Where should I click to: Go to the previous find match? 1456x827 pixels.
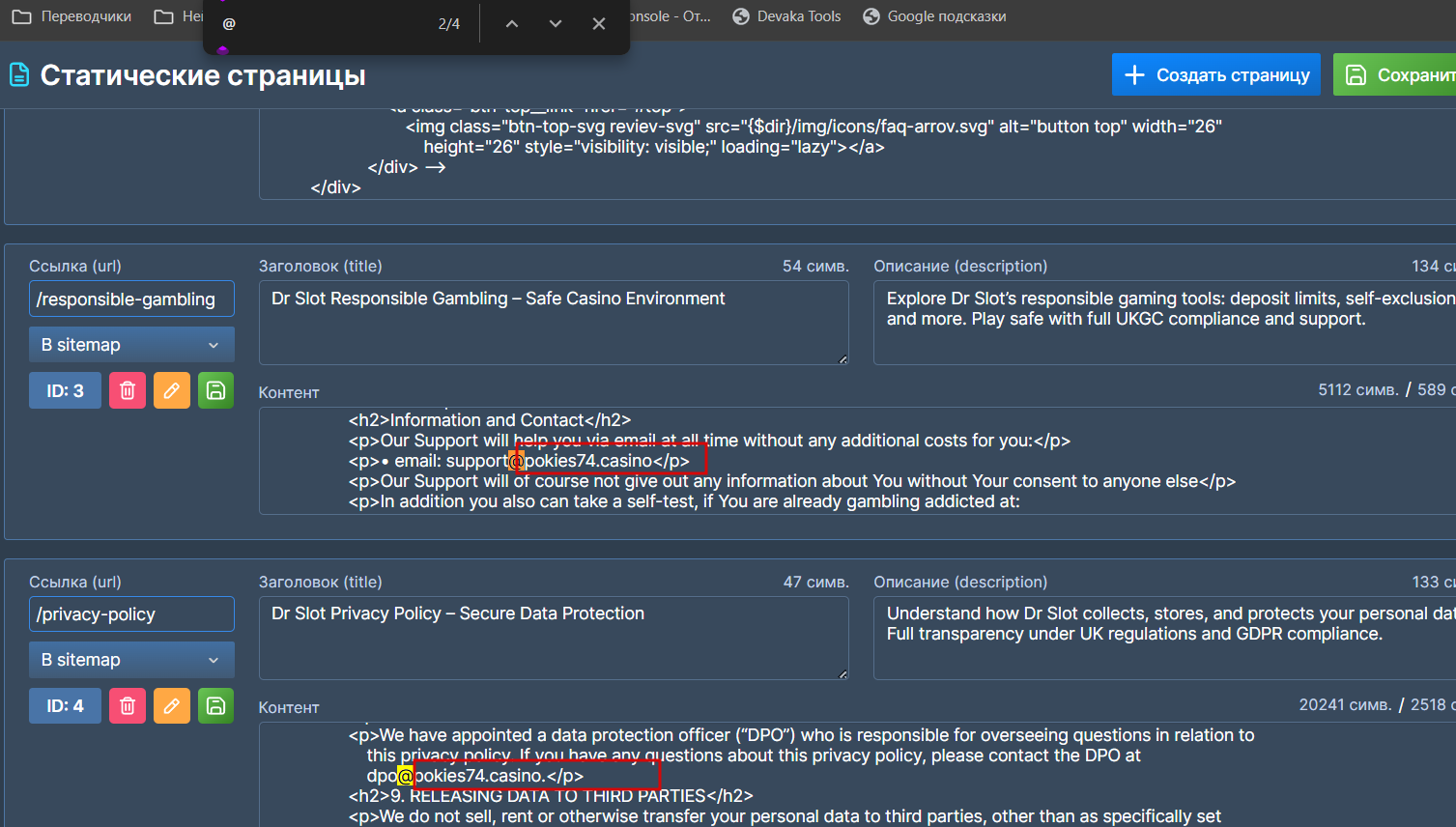[512, 23]
